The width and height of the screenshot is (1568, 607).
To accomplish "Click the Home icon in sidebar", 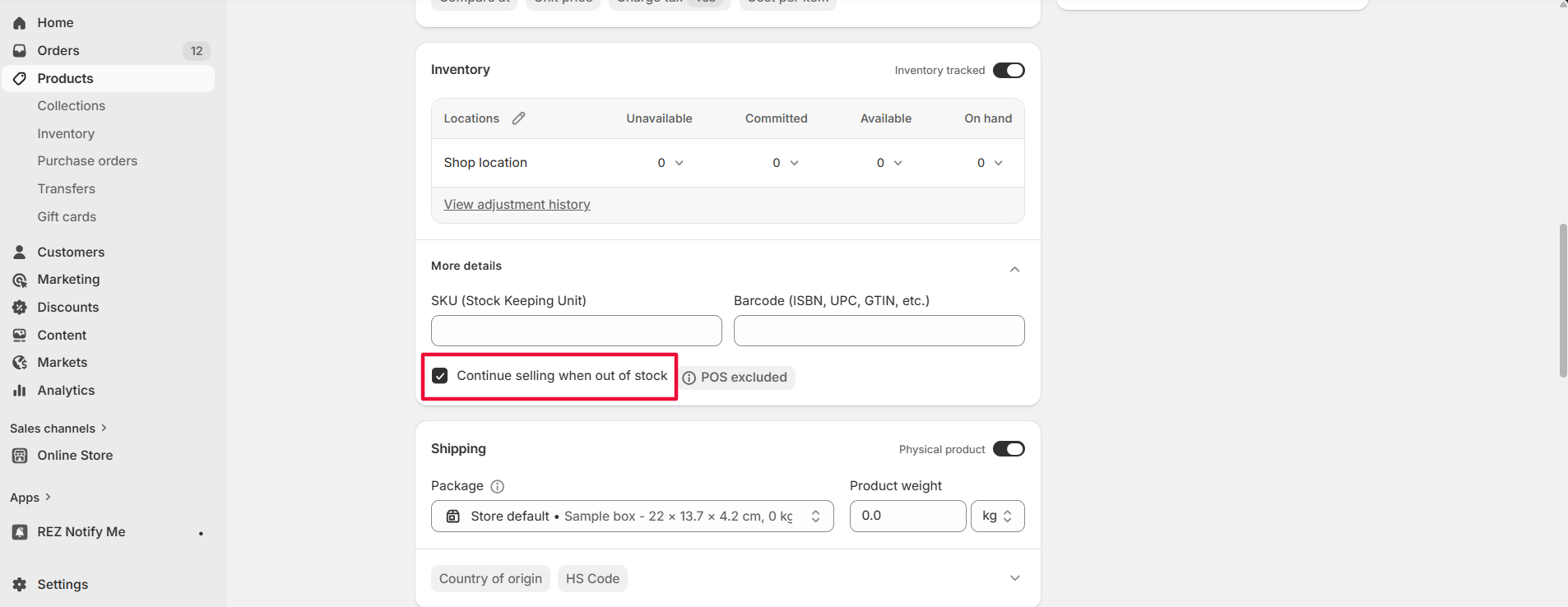I will 20,23.
